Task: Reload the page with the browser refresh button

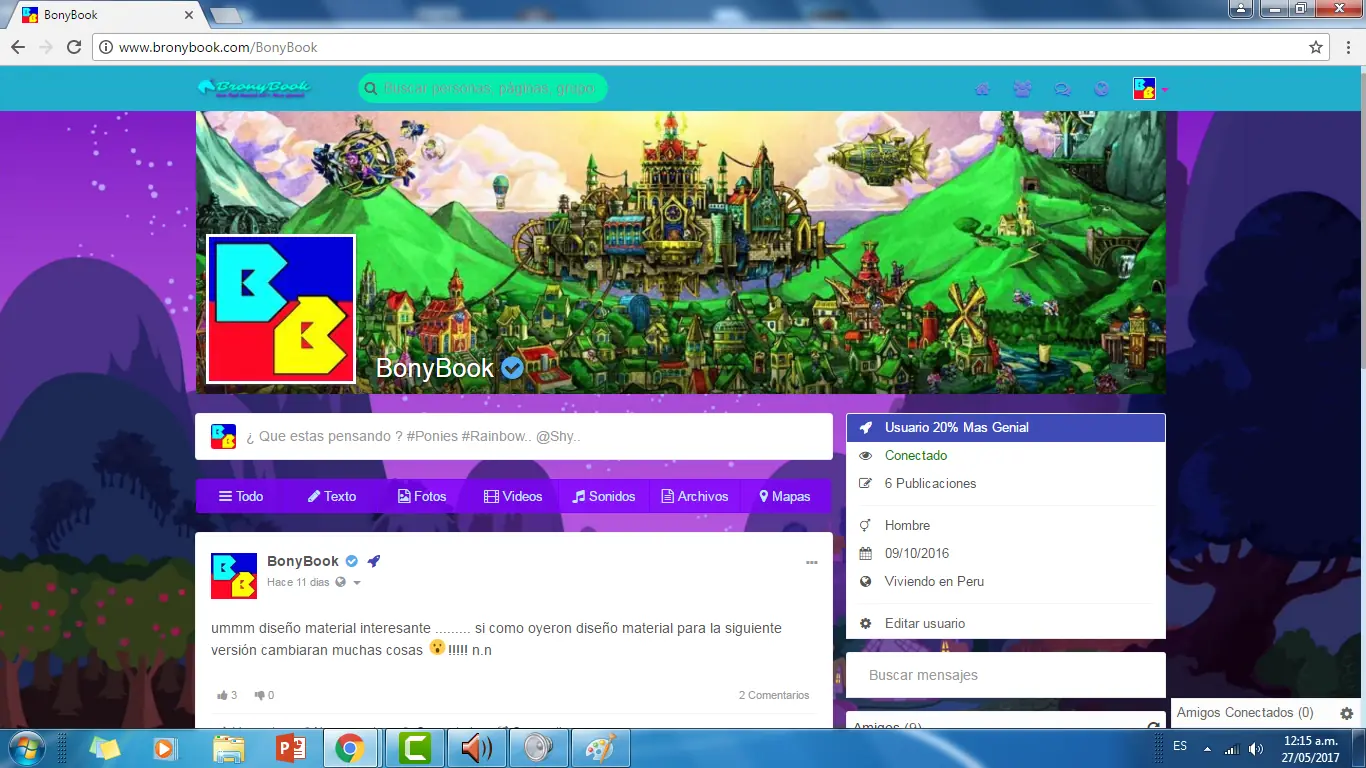Action: 73,47
